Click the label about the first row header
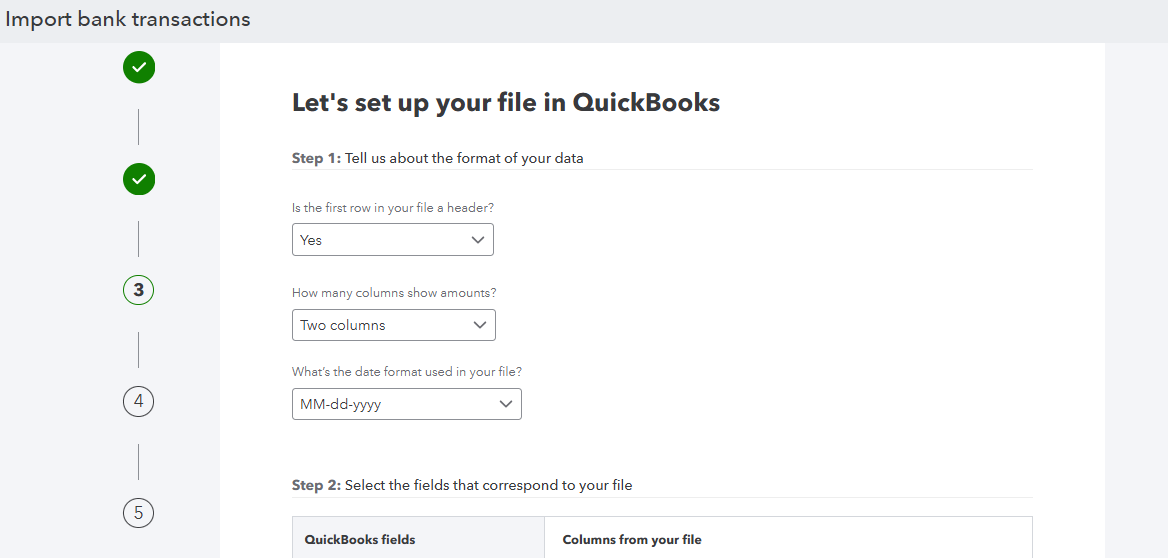 tap(392, 208)
